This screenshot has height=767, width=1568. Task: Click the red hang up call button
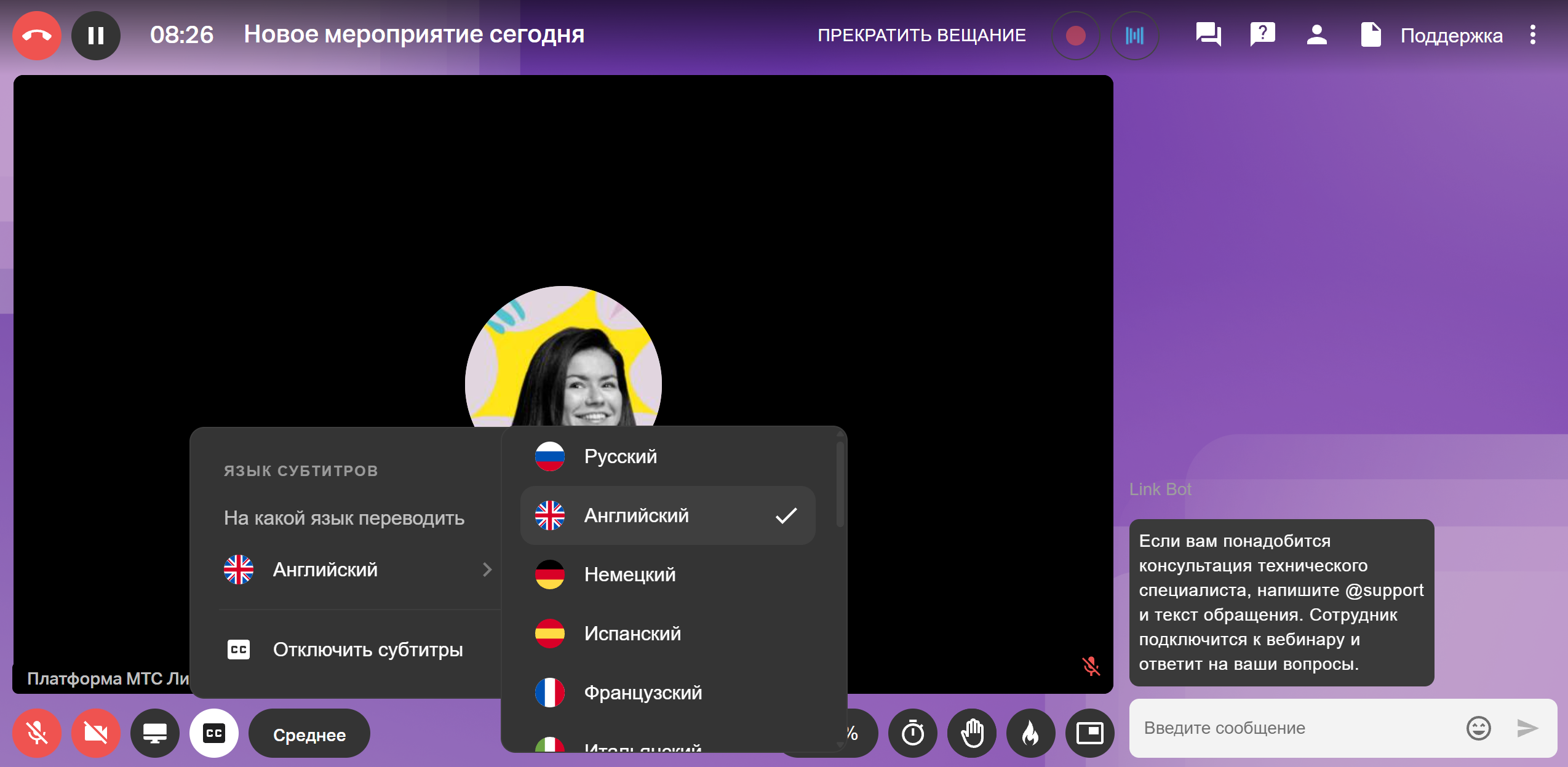click(36, 36)
